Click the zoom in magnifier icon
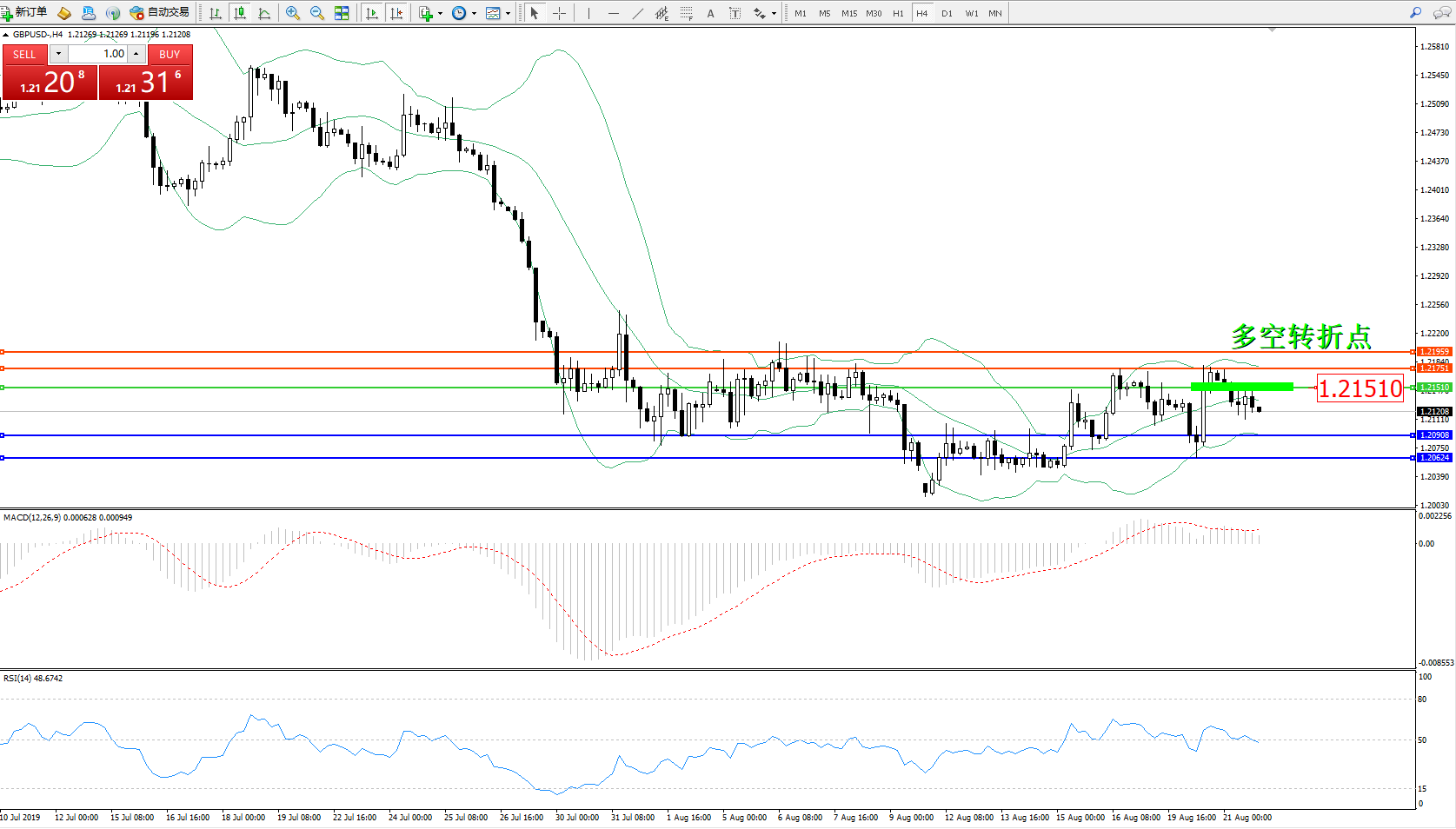 (x=293, y=13)
